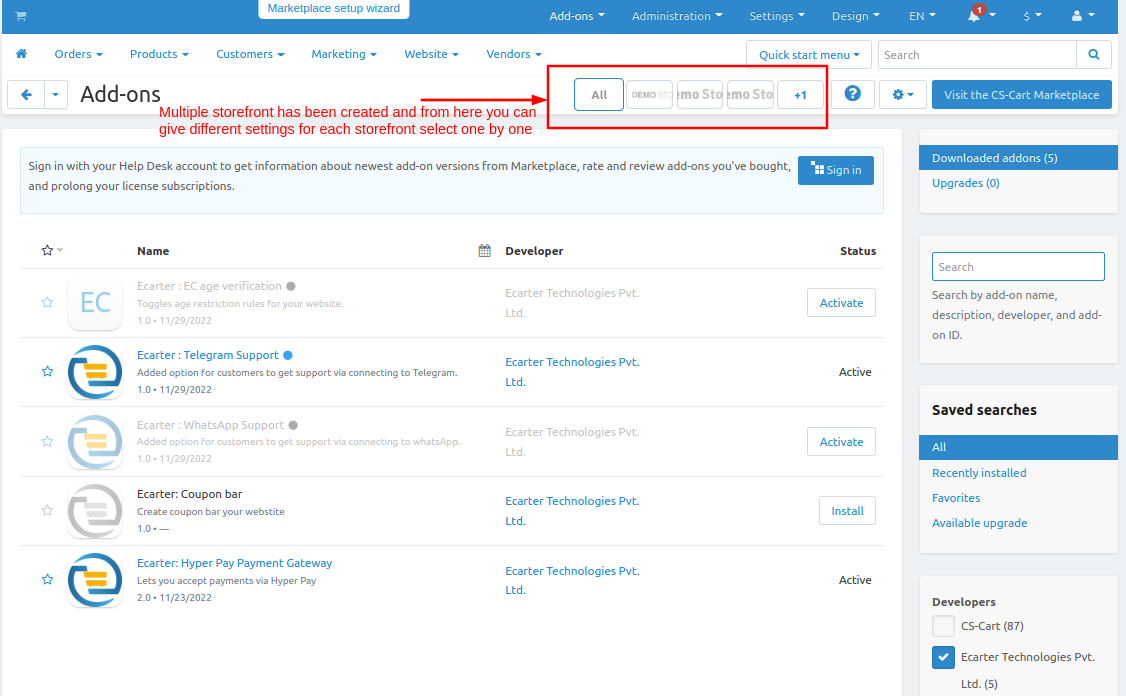Click the Sign in button
This screenshot has width=1126, height=696.
click(836, 170)
